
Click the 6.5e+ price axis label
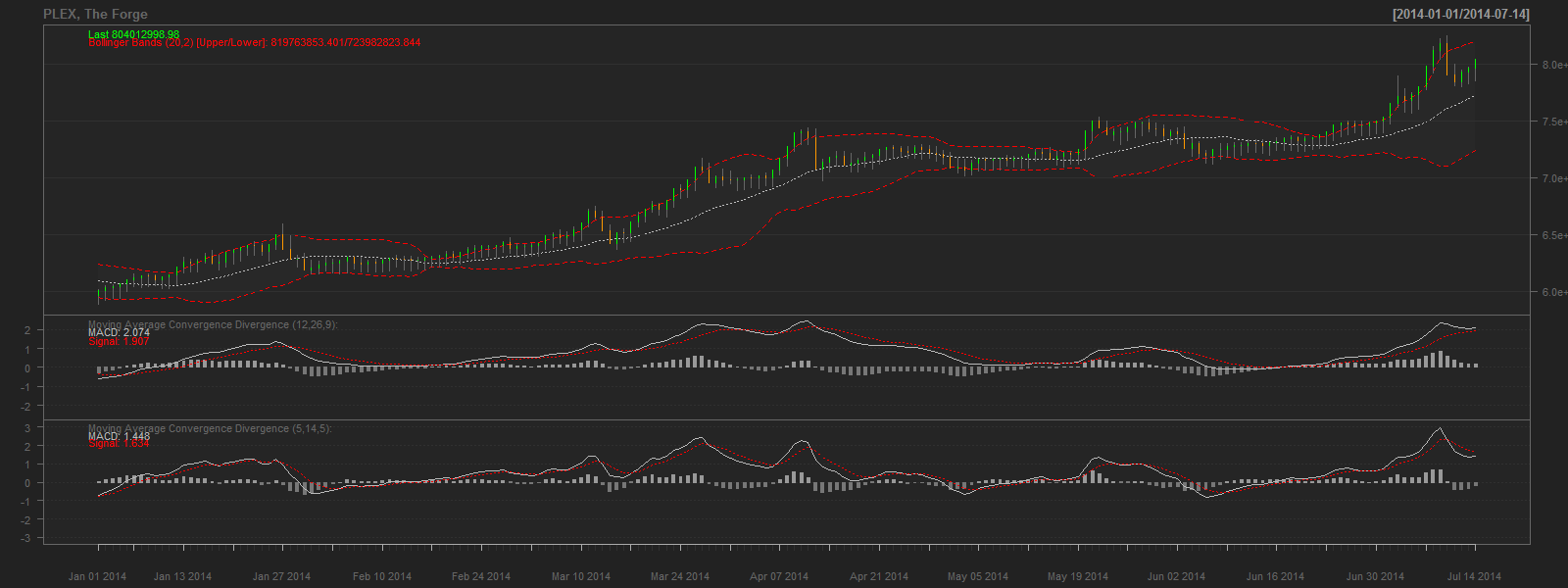click(x=1554, y=235)
